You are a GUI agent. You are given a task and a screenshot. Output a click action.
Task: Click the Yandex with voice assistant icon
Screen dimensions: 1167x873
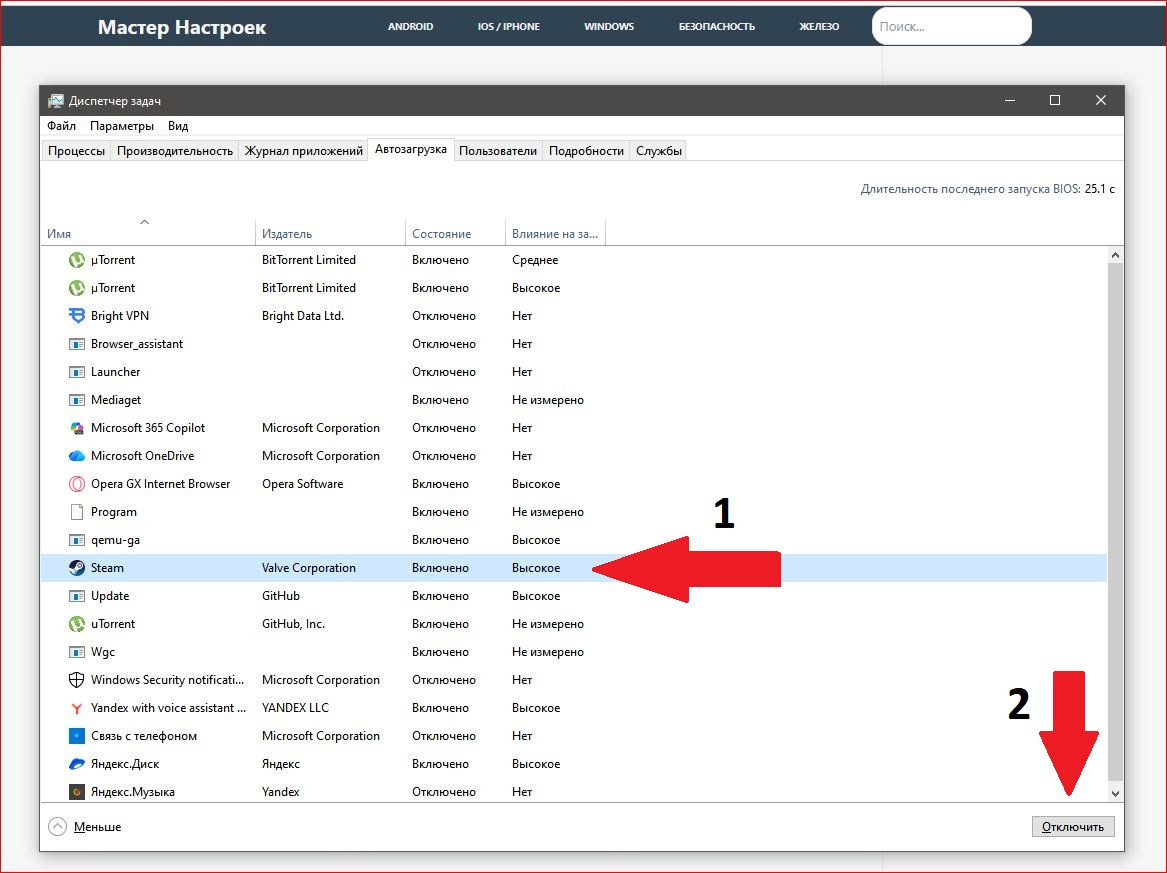77,708
